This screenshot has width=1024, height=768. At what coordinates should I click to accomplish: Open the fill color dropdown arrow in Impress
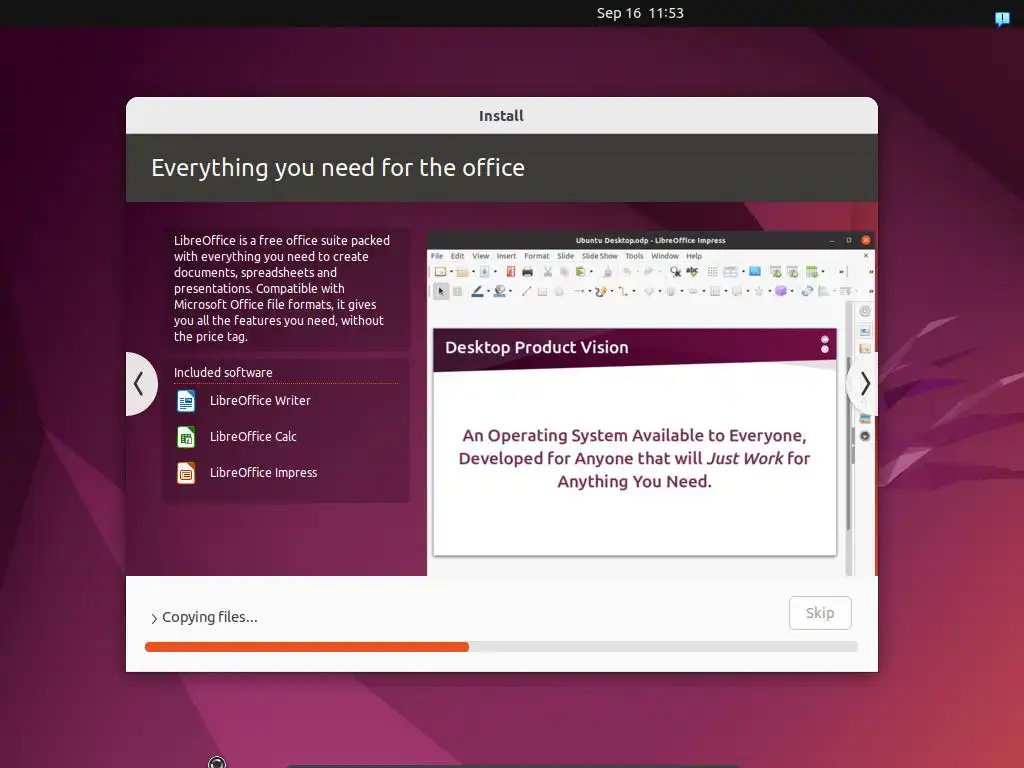(510, 291)
